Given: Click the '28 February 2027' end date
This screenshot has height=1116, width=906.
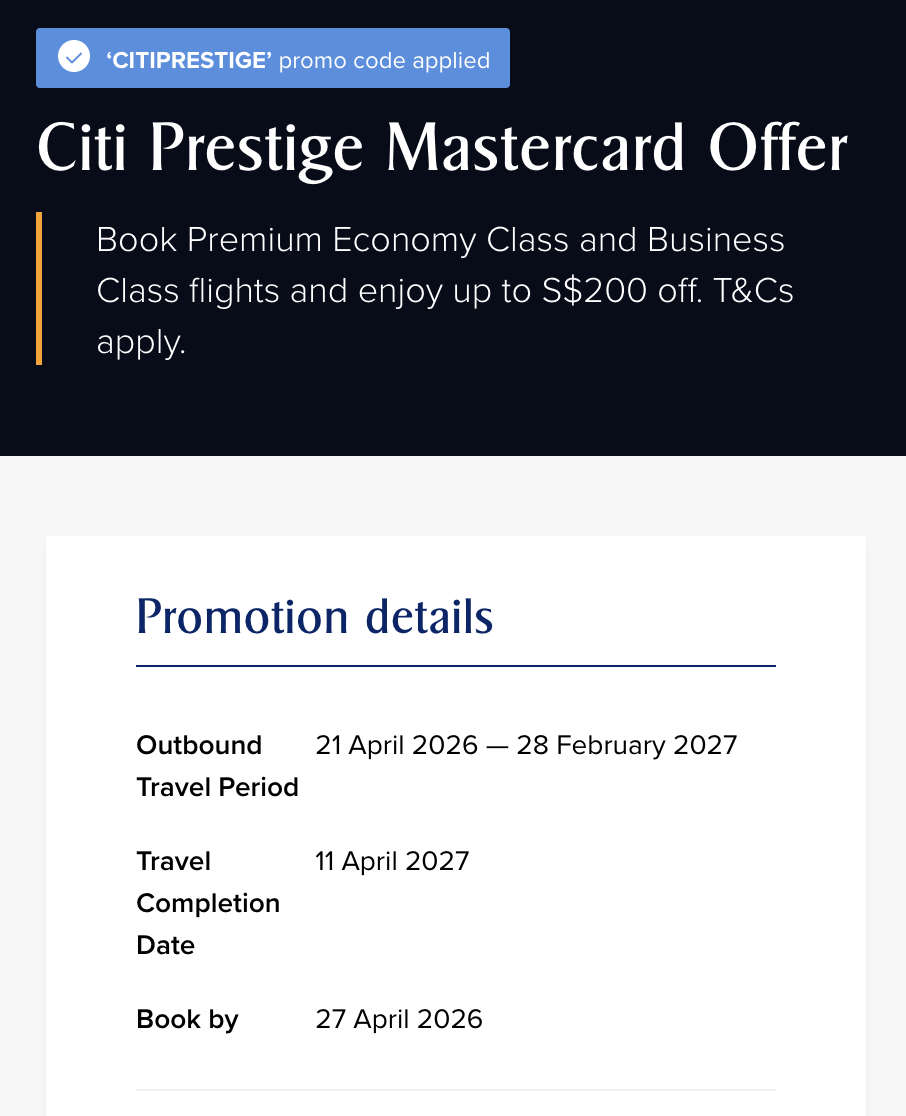Looking at the screenshot, I should click(x=627, y=745).
